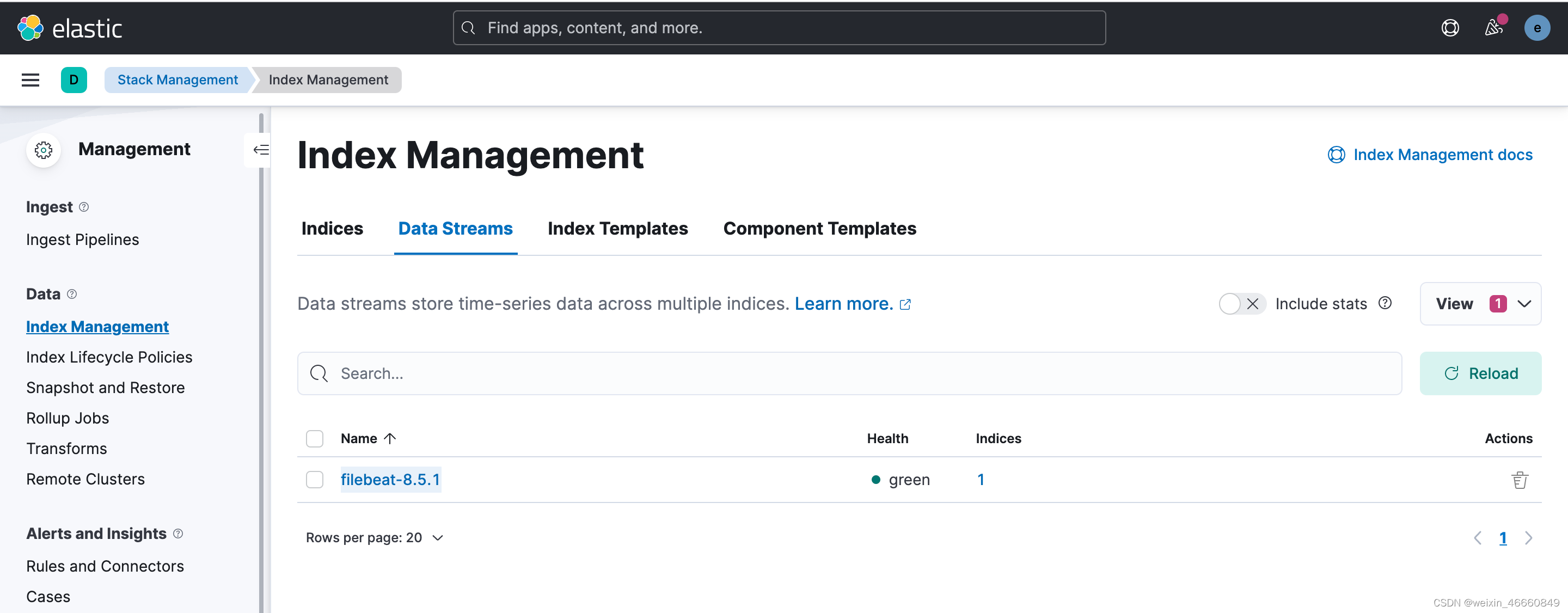Image resolution: width=1568 pixels, height=613 pixels.
Task: Toggle the Include stats switch
Action: (x=1242, y=304)
